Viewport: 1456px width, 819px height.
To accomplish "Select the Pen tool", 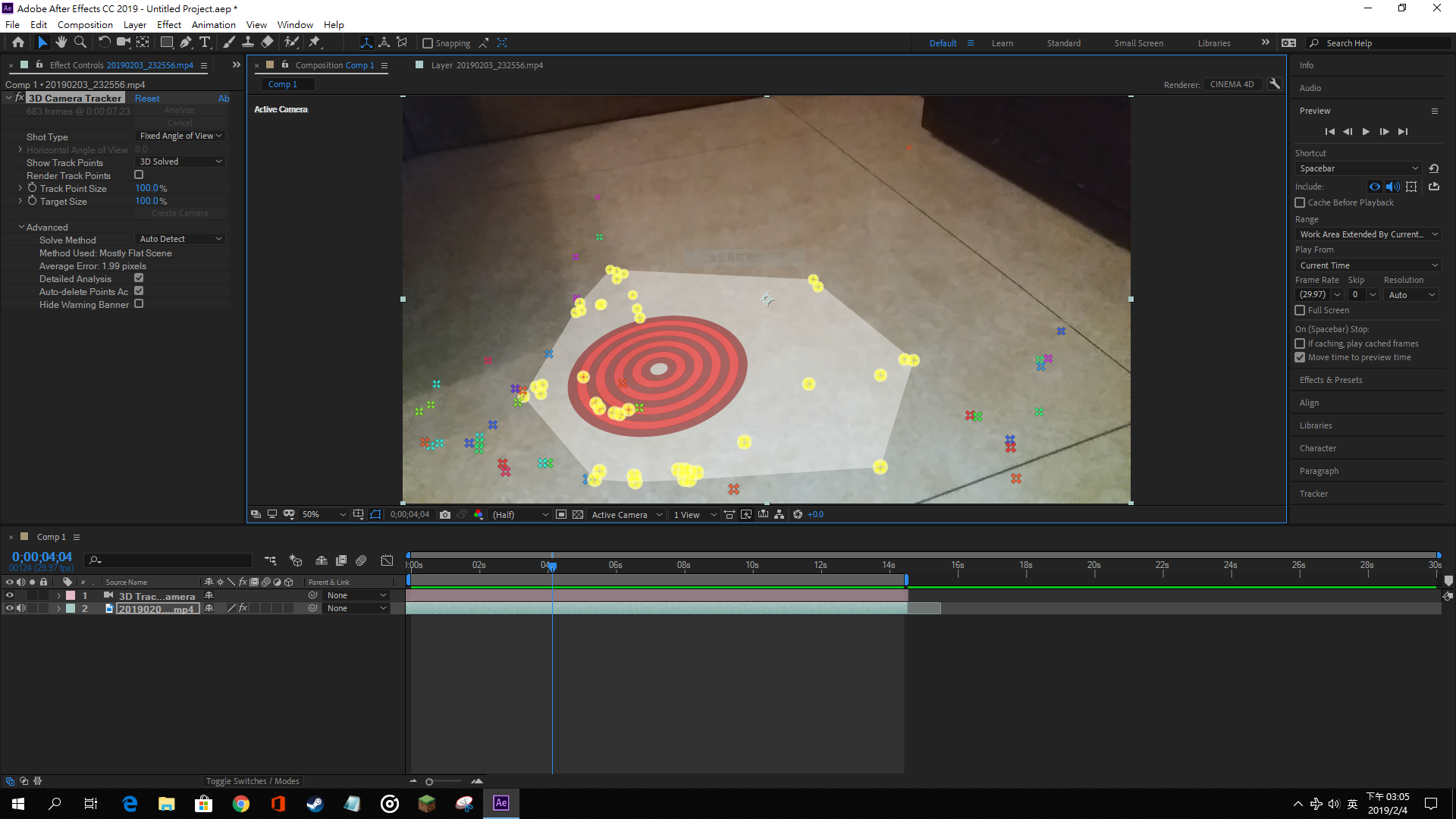I will (186, 42).
